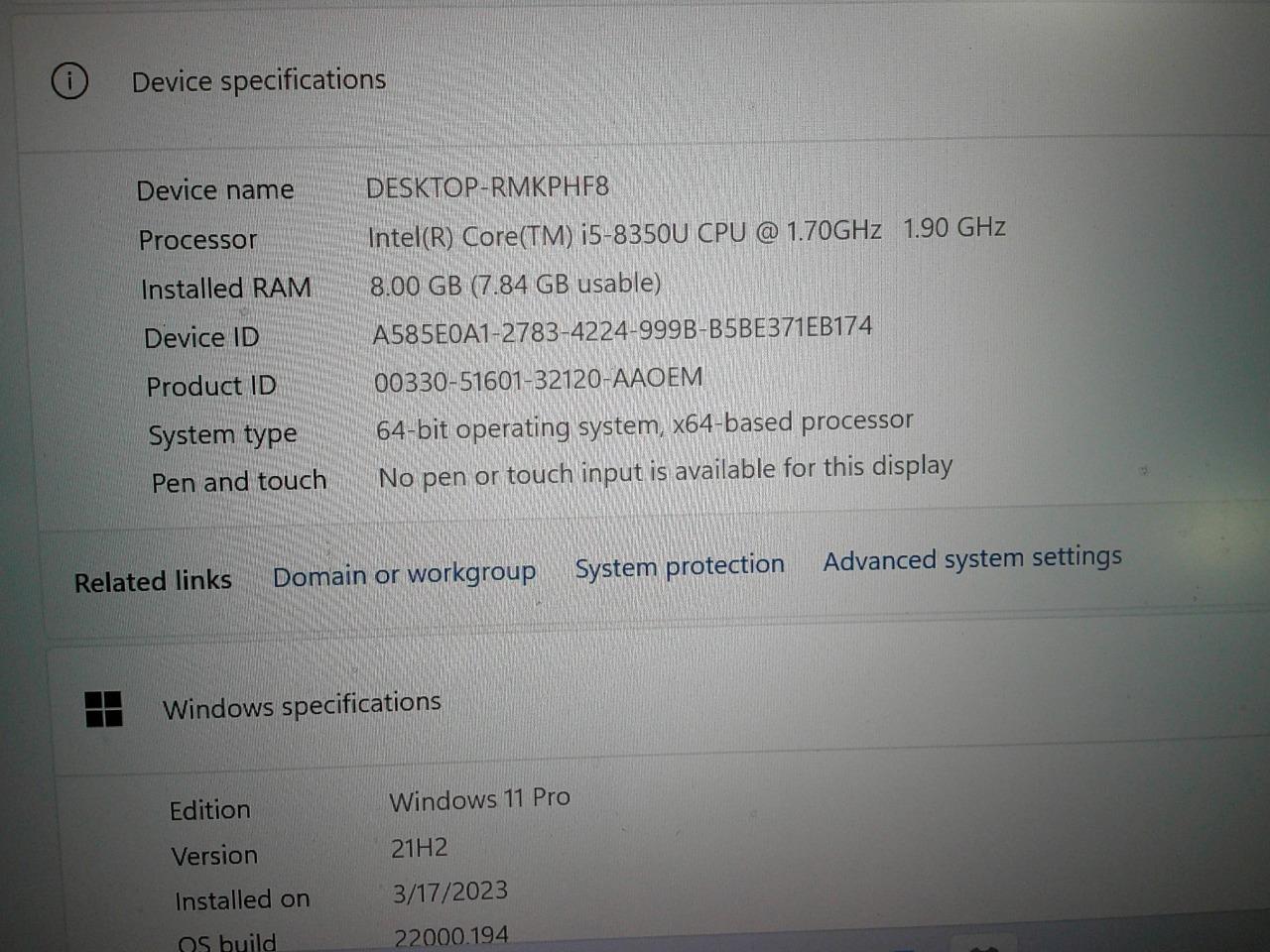Click the Device specifications info icon
Viewport: 1270px width, 952px height.
(x=69, y=80)
